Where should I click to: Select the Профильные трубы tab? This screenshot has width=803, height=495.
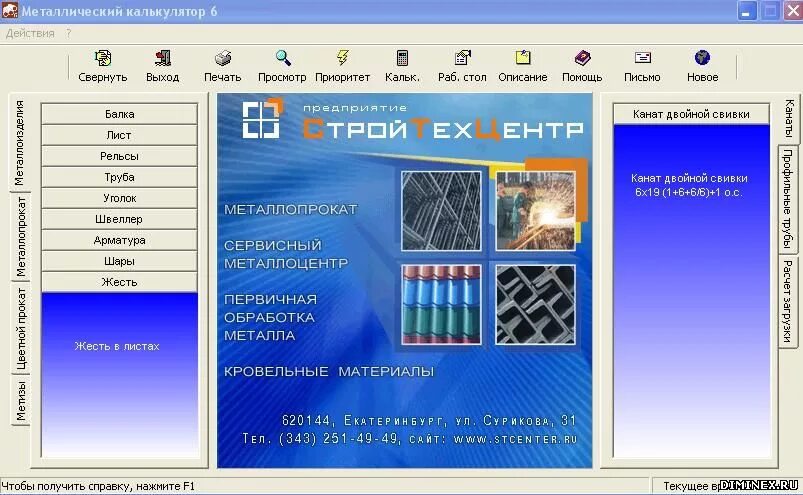pyautogui.click(x=788, y=199)
